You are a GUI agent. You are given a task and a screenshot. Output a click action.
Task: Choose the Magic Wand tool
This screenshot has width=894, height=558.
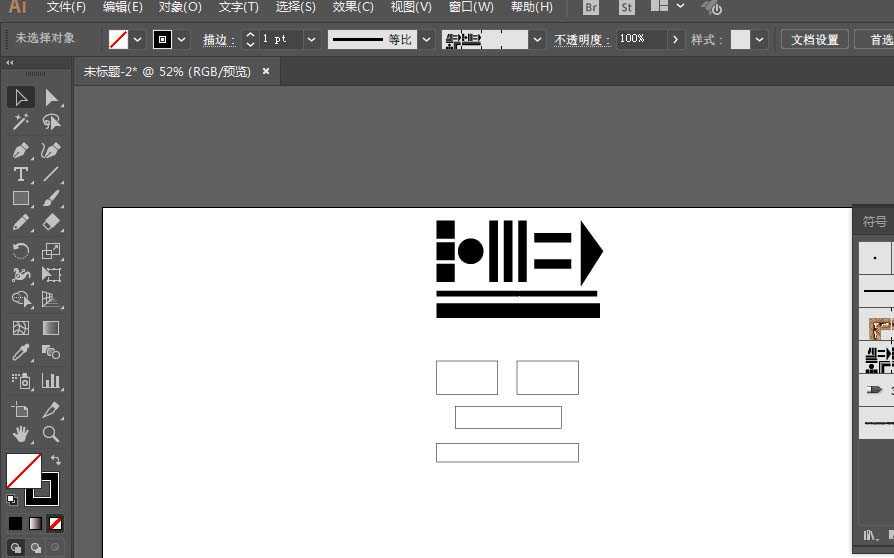coord(21,121)
